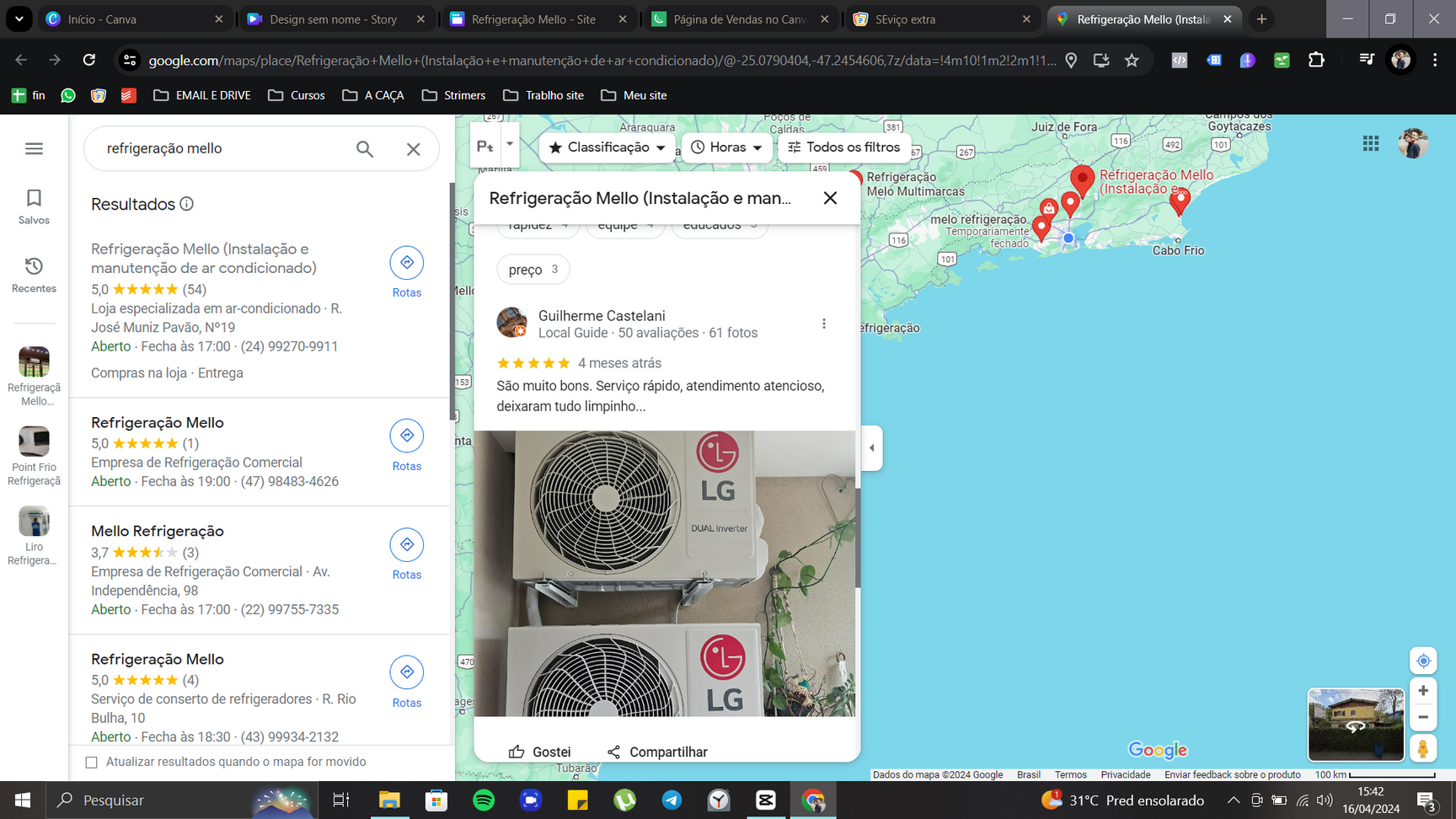Collapse the side panel arrow

pos(871,447)
